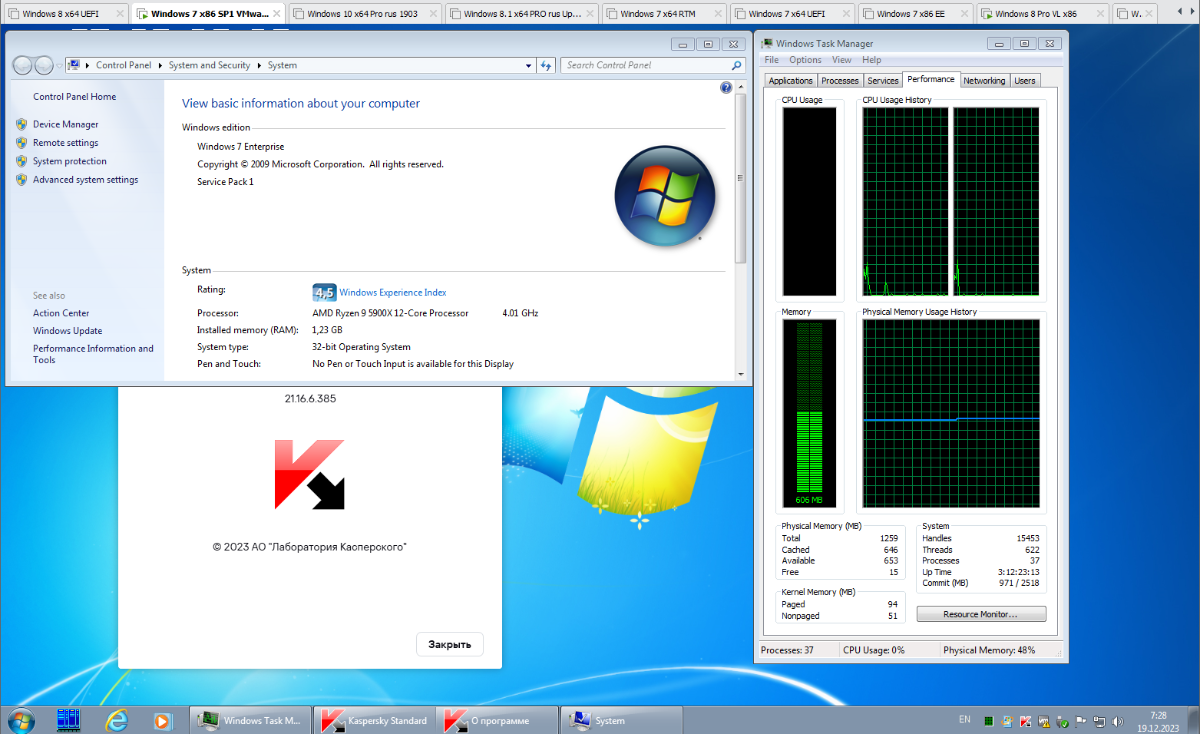Viewport: 1200px width, 734px height.
Task: Open the Action Center link
Action: pyautogui.click(x=61, y=313)
